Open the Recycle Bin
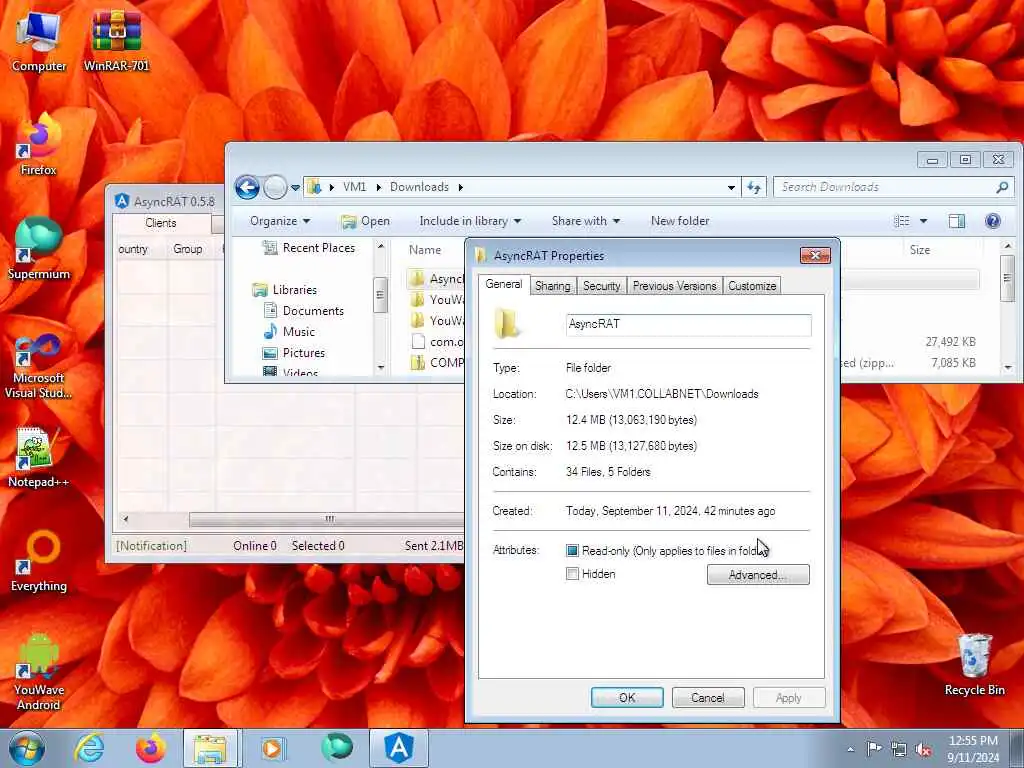 [x=974, y=665]
